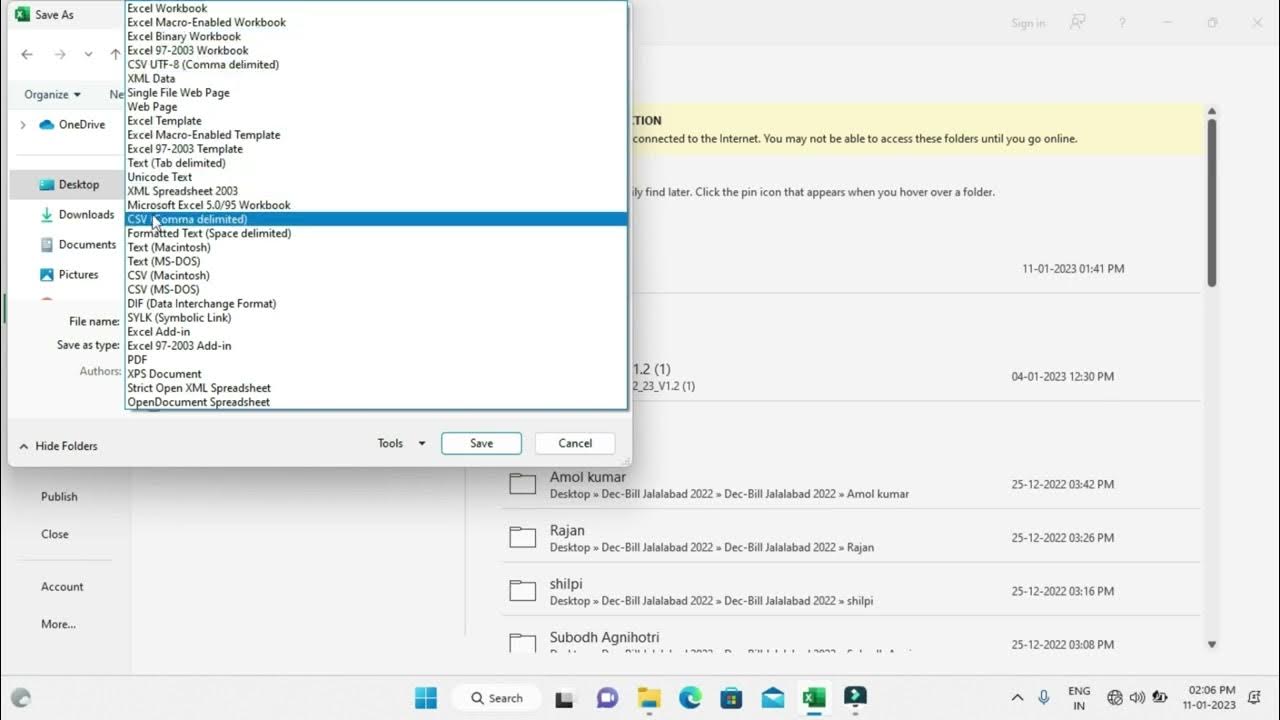Viewport: 1280px width, 720px height.
Task: Select SYLK (Symbolic Link) format
Action: click(x=376, y=317)
